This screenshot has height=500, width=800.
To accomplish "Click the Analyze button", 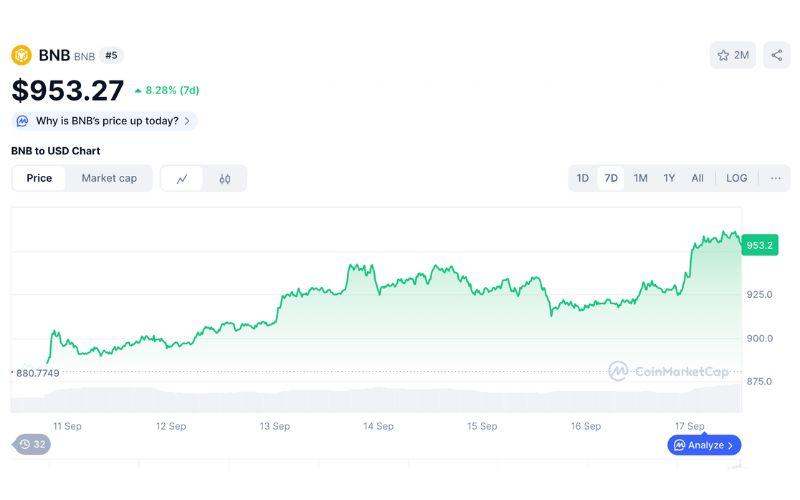I will (x=704, y=445).
